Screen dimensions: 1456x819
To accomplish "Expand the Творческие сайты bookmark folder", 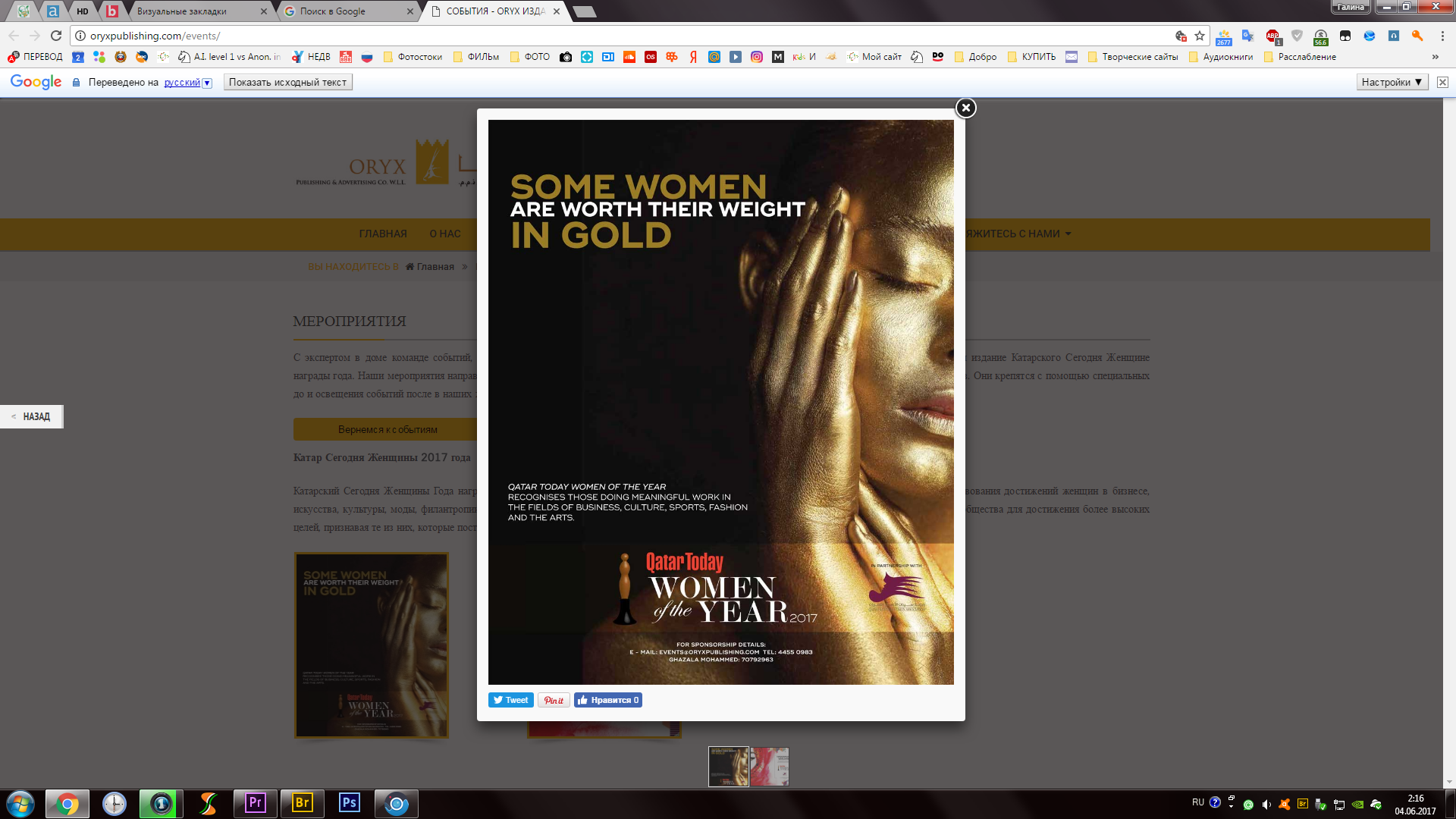I will [x=1133, y=57].
